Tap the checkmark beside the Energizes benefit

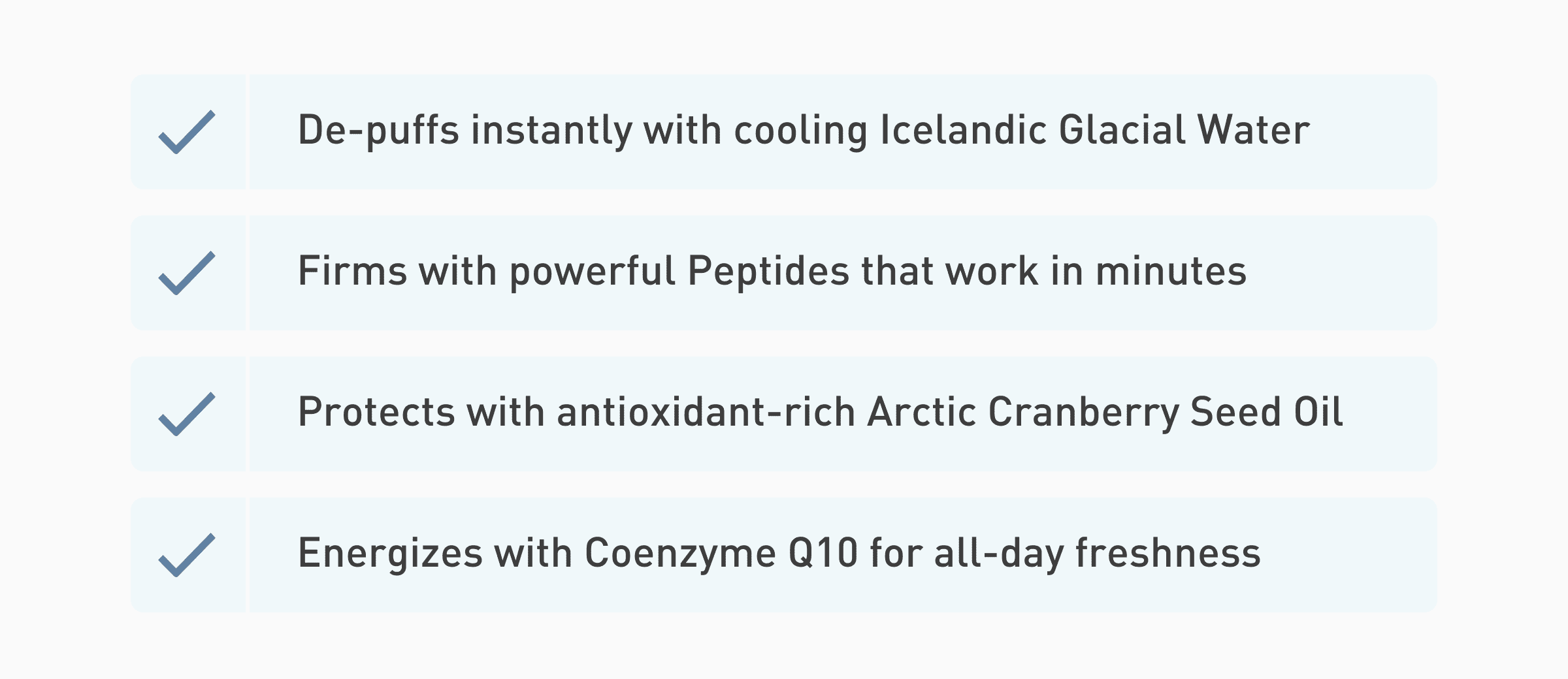[187, 555]
